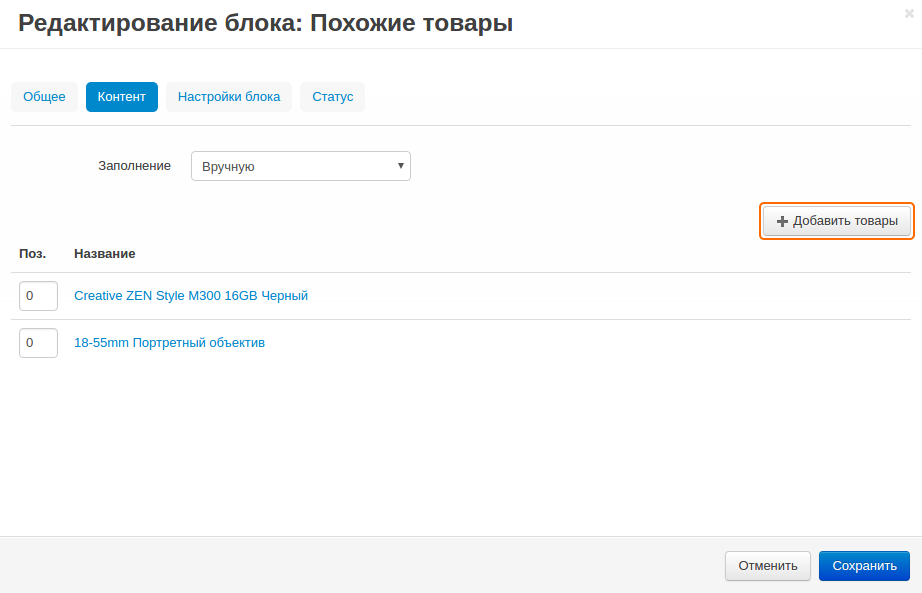Click the Название column header
922x593 pixels.
click(x=104, y=253)
